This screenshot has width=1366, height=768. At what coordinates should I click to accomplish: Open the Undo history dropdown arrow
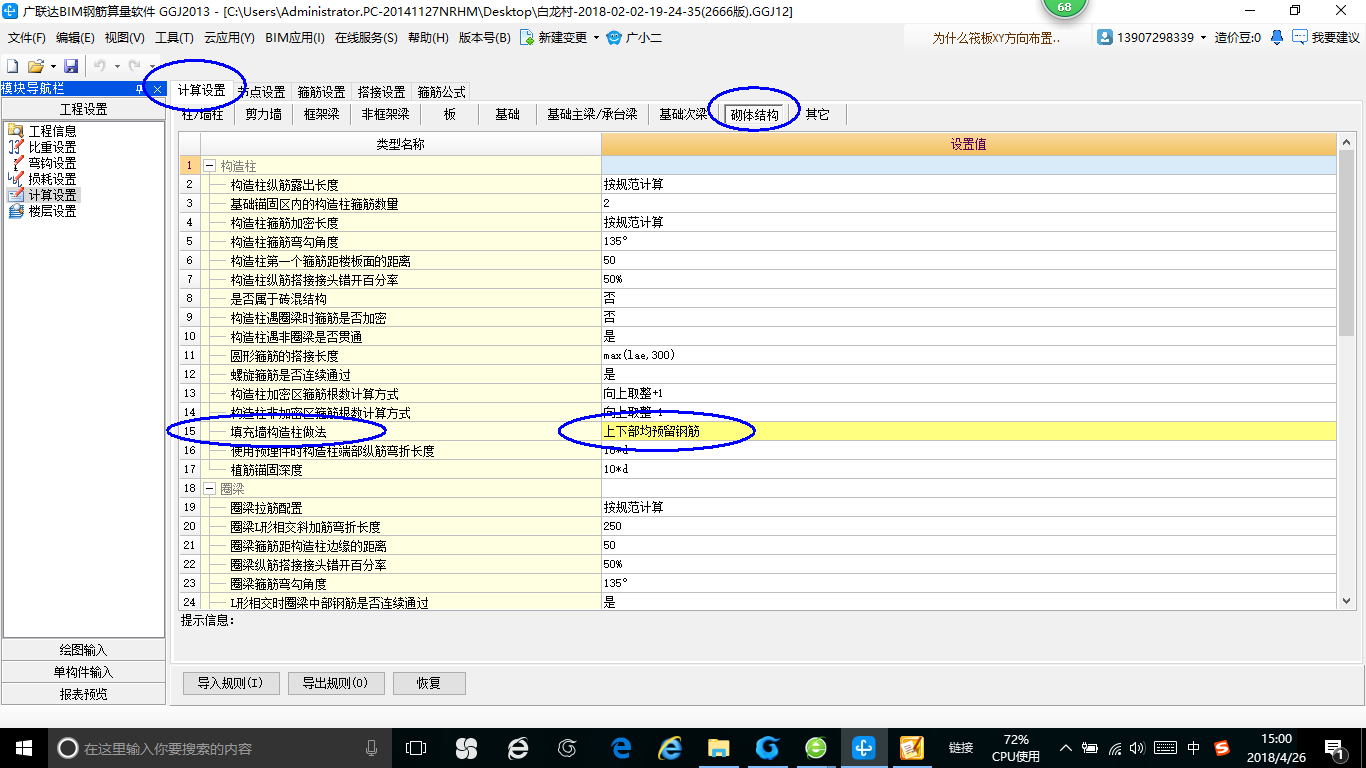coord(116,66)
